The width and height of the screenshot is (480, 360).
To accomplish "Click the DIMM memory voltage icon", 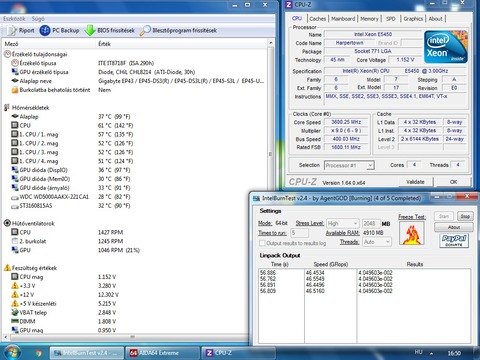I will click(x=15, y=321).
